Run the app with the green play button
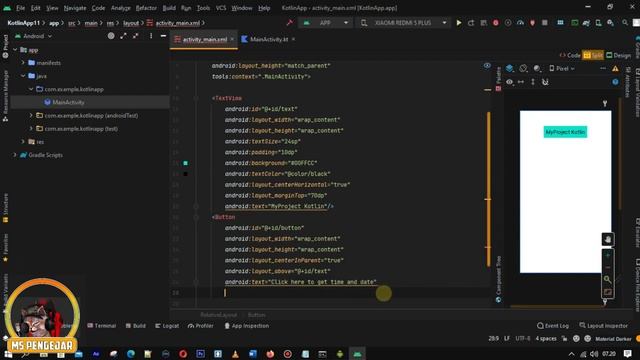 click(459, 23)
